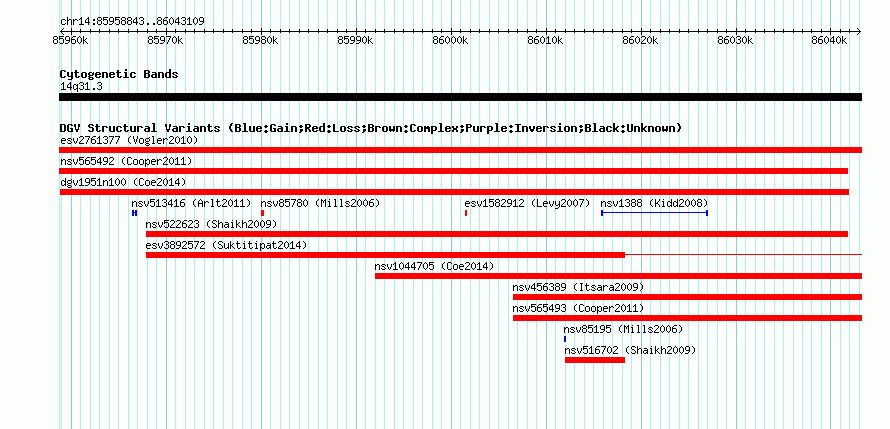Viewport: 890px width, 429px height.
Task: Select the nsv516702 (Shaikh2009) red bar
Action: [595, 360]
